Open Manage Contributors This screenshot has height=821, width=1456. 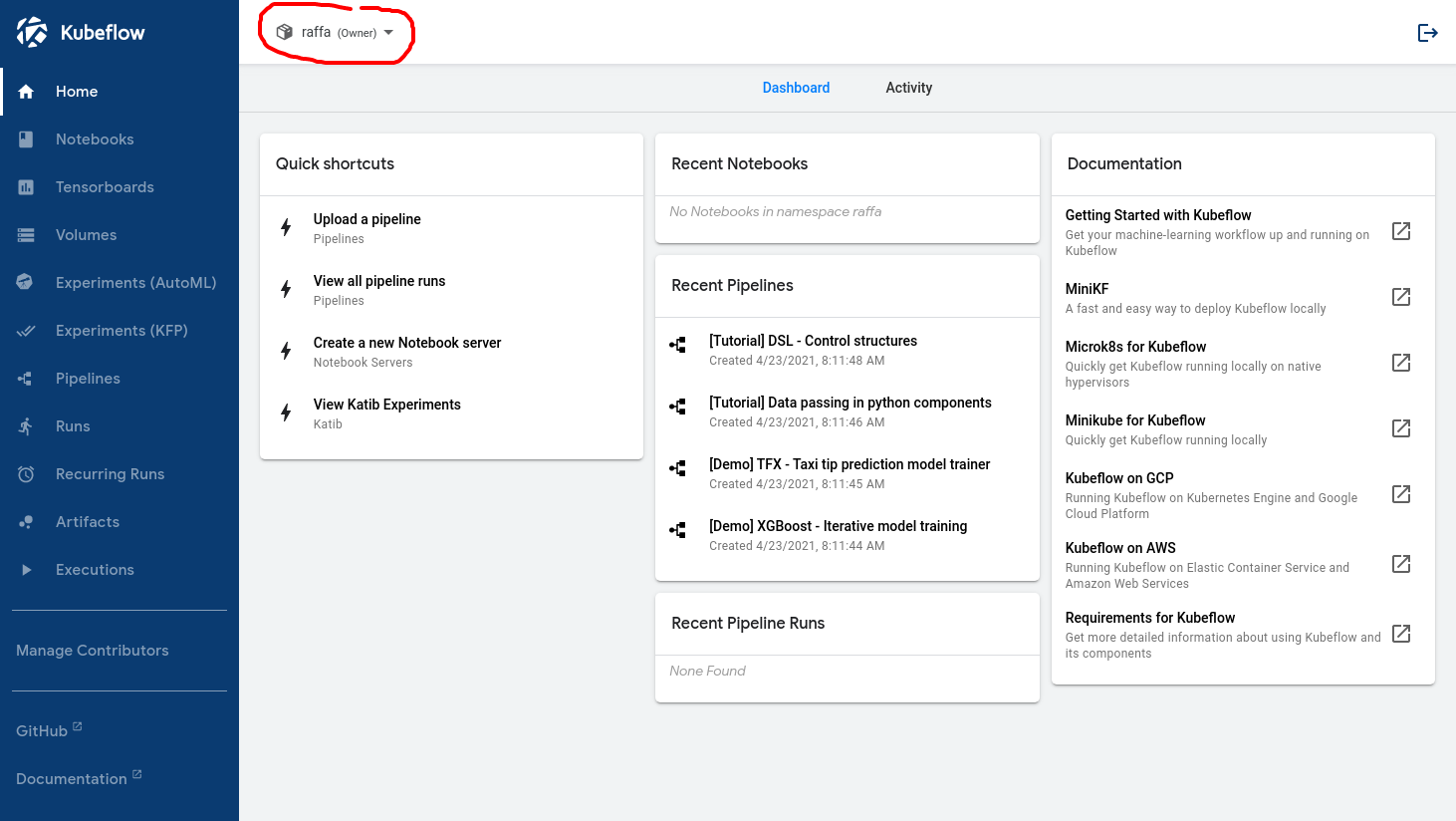(93, 651)
